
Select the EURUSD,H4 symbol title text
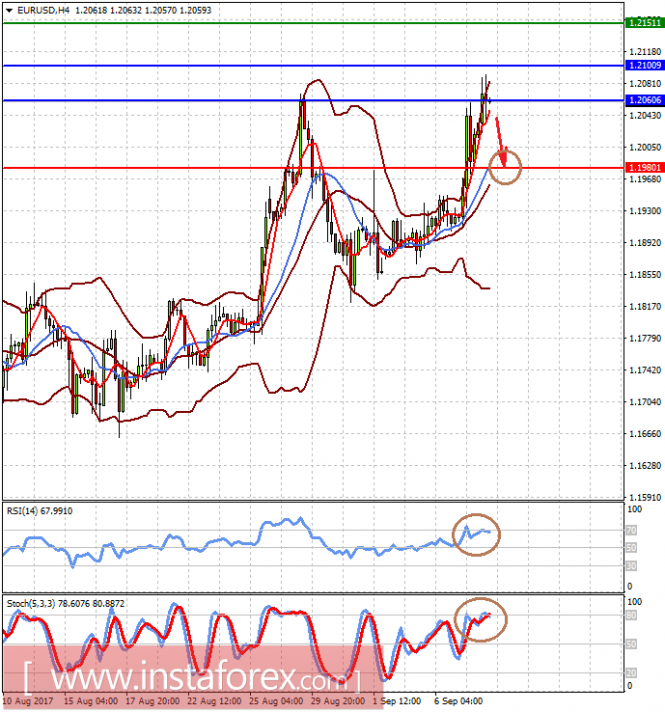[44, 10]
